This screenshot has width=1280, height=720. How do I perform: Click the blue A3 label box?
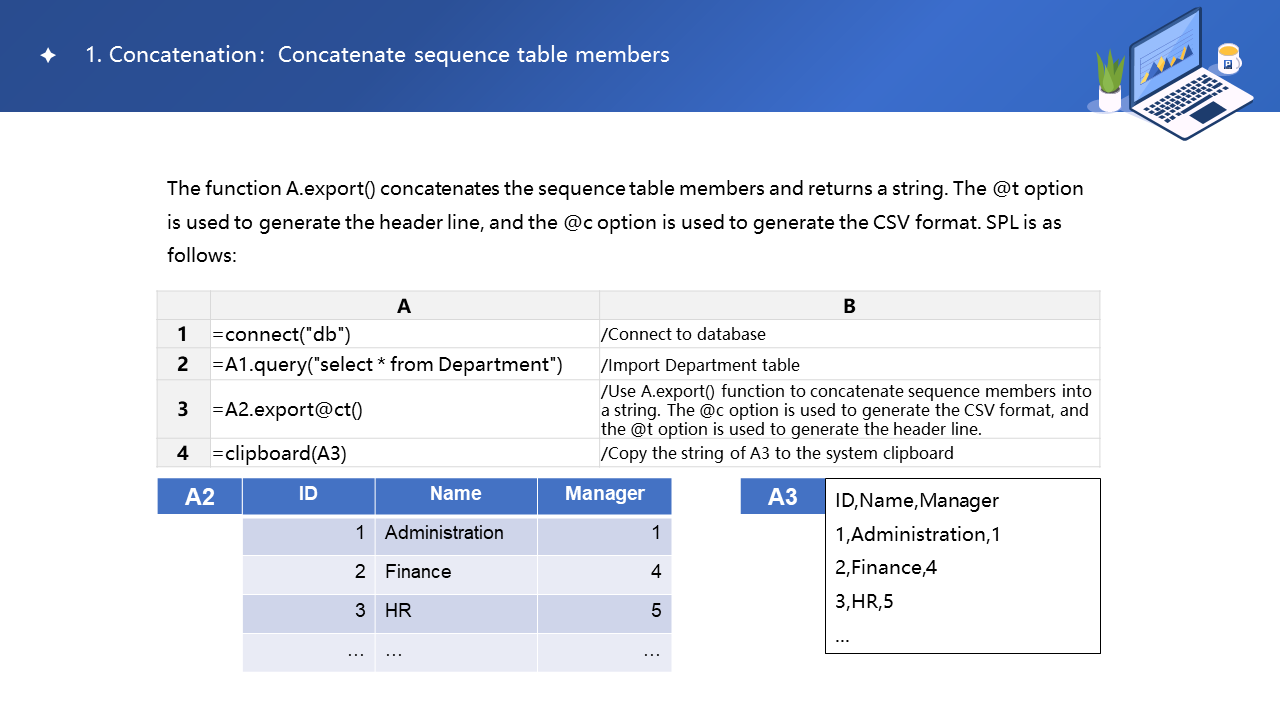coord(782,496)
